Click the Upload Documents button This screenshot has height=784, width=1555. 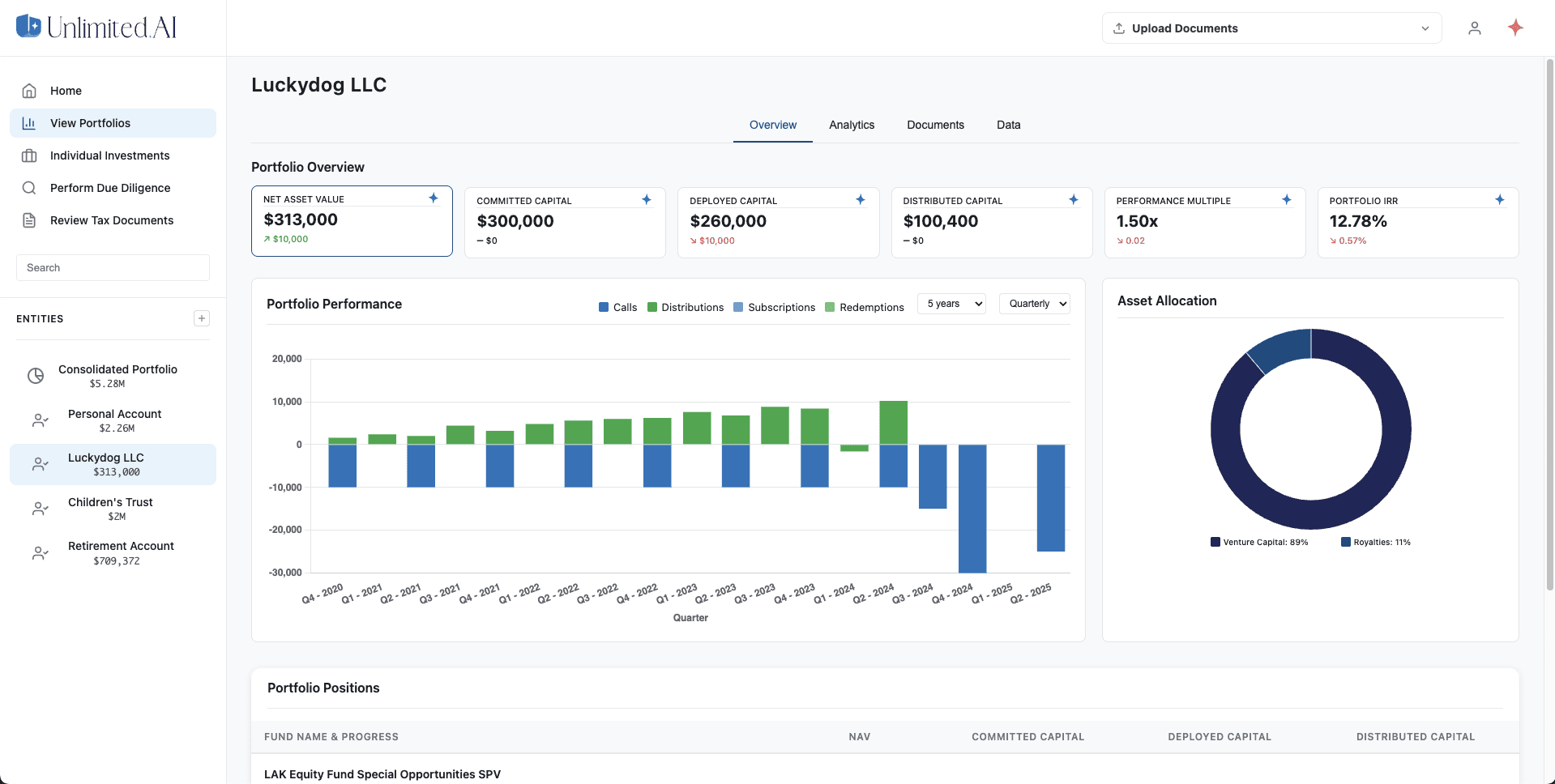coord(1271,28)
